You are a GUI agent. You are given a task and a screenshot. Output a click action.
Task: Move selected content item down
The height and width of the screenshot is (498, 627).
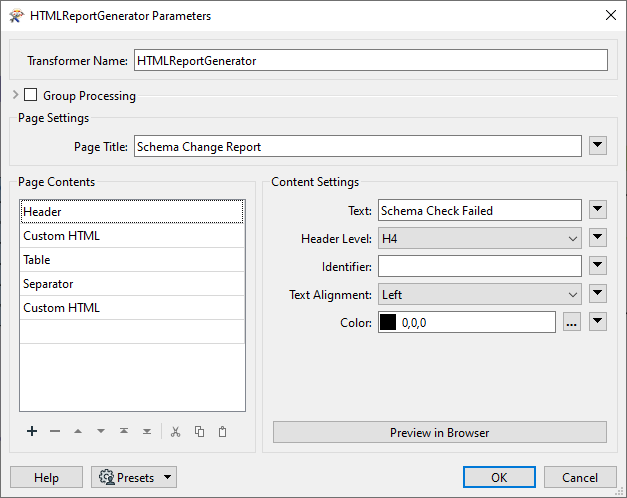101,431
